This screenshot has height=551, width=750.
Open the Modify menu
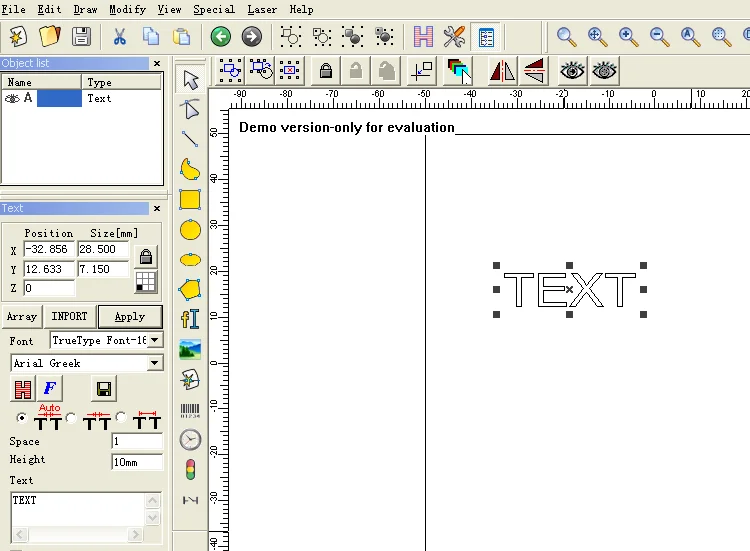coord(127,9)
